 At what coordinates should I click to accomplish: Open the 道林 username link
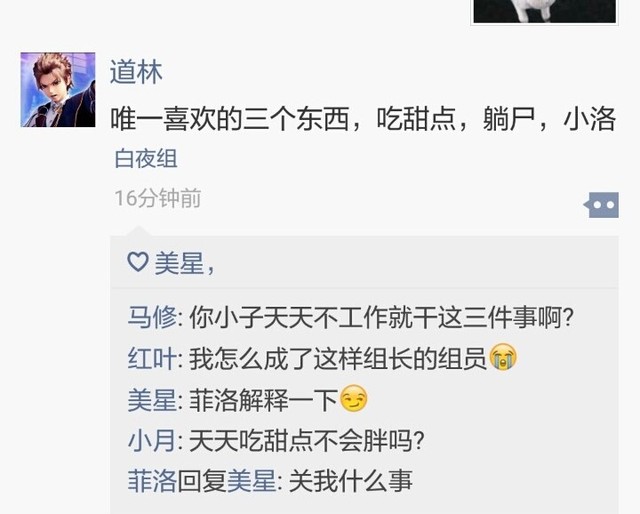click(x=136, y=73)
